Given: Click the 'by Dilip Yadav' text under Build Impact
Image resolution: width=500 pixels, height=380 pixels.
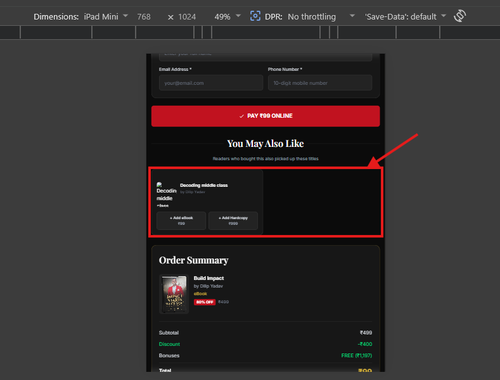Looking at the screenshot, I should click(208, 286).
